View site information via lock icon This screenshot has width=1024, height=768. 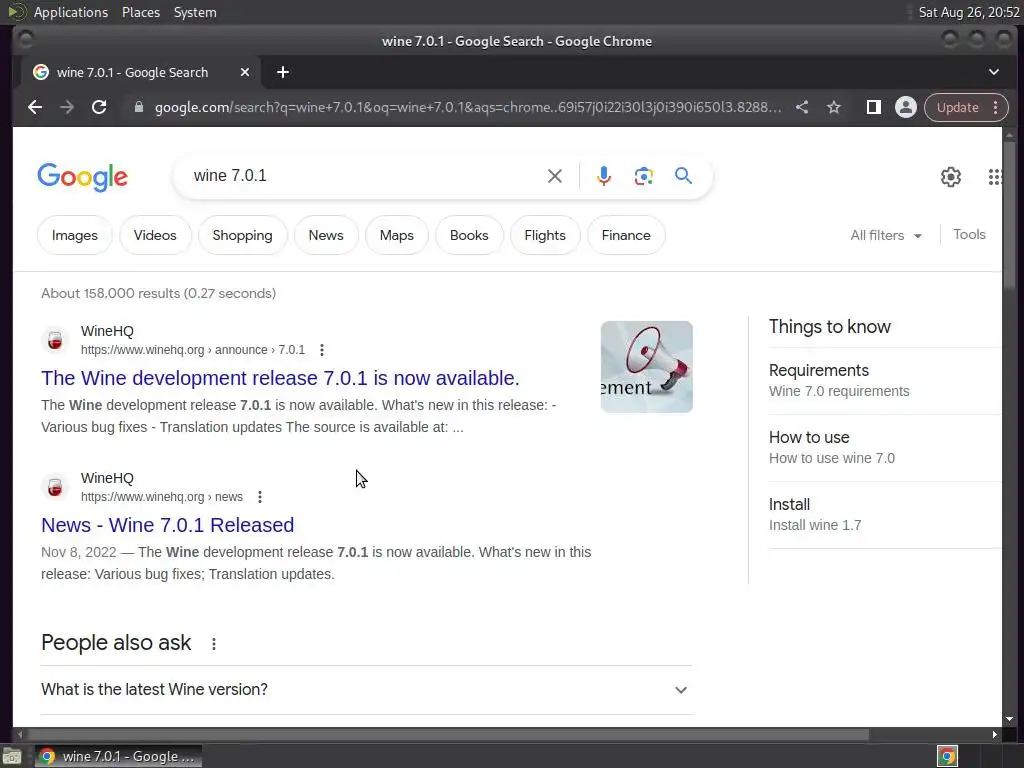[138, 107]
